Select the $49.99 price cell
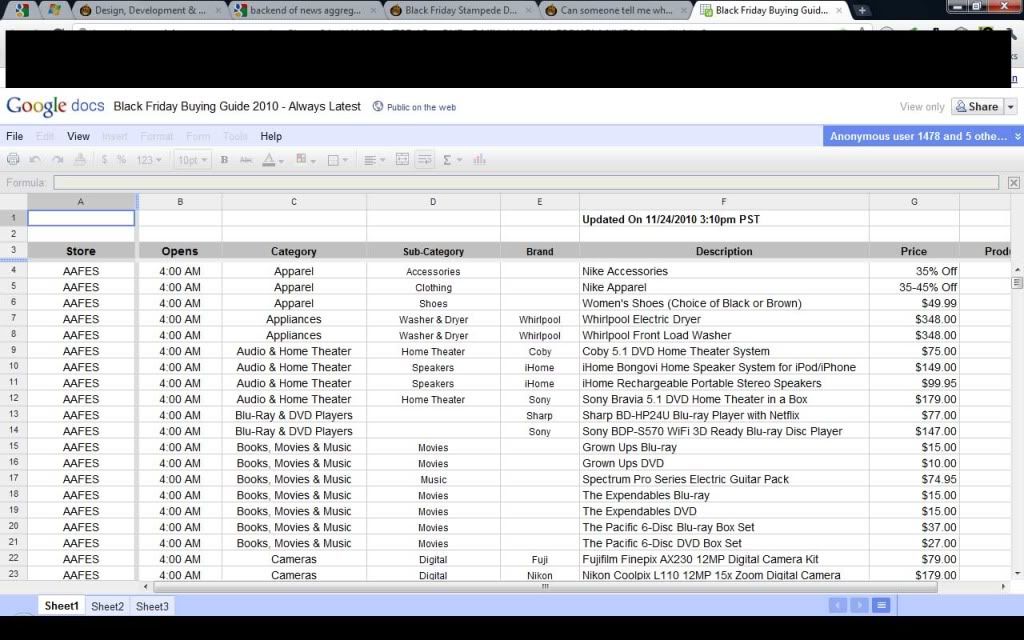 (x=914, y=303)
